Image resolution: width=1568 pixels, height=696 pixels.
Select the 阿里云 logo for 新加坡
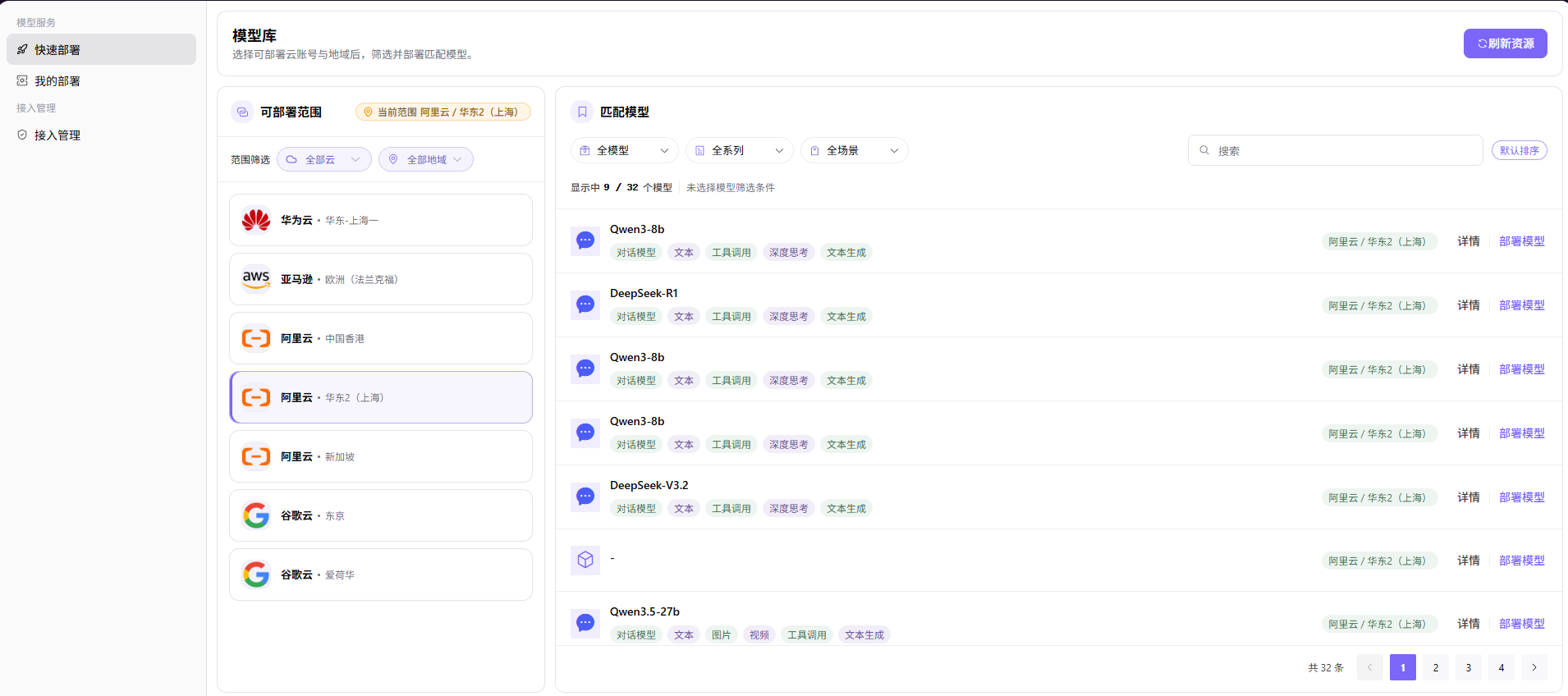click(x=256, y=456)
